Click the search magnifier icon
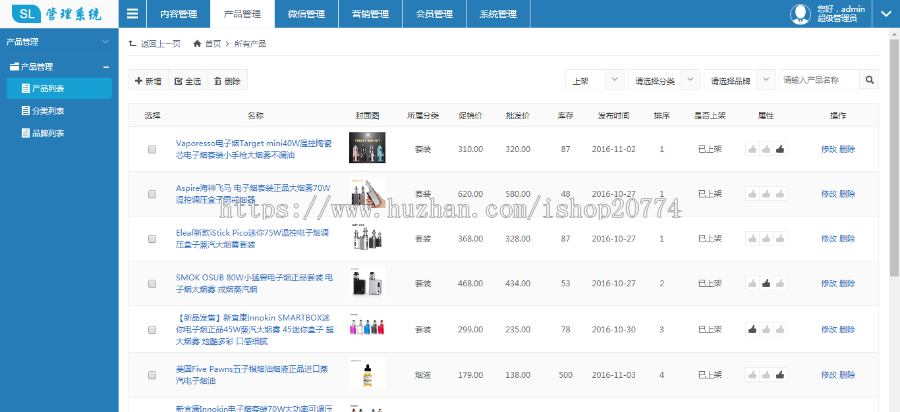The width and height of the screenshot is (900, 412). tap(870, 80)
